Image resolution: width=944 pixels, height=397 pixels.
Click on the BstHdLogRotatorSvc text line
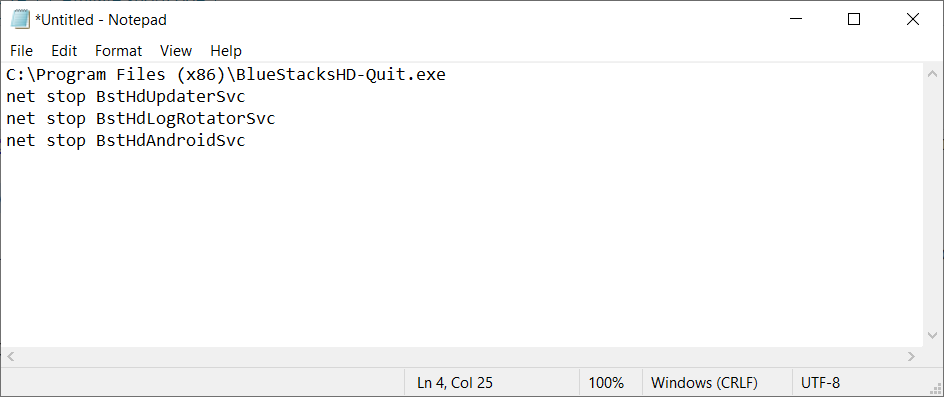point(140,119)
